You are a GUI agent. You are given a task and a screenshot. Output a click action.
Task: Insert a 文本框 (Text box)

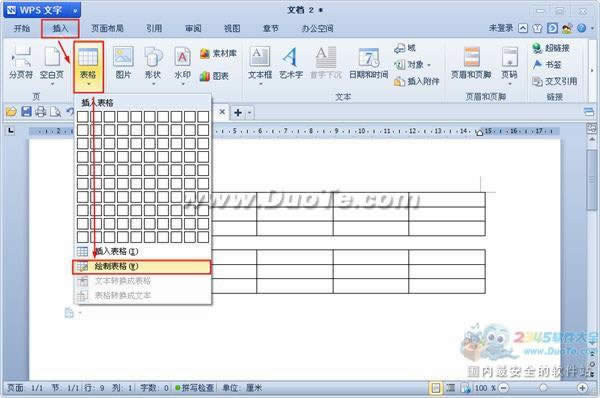[x=260, y=64]
